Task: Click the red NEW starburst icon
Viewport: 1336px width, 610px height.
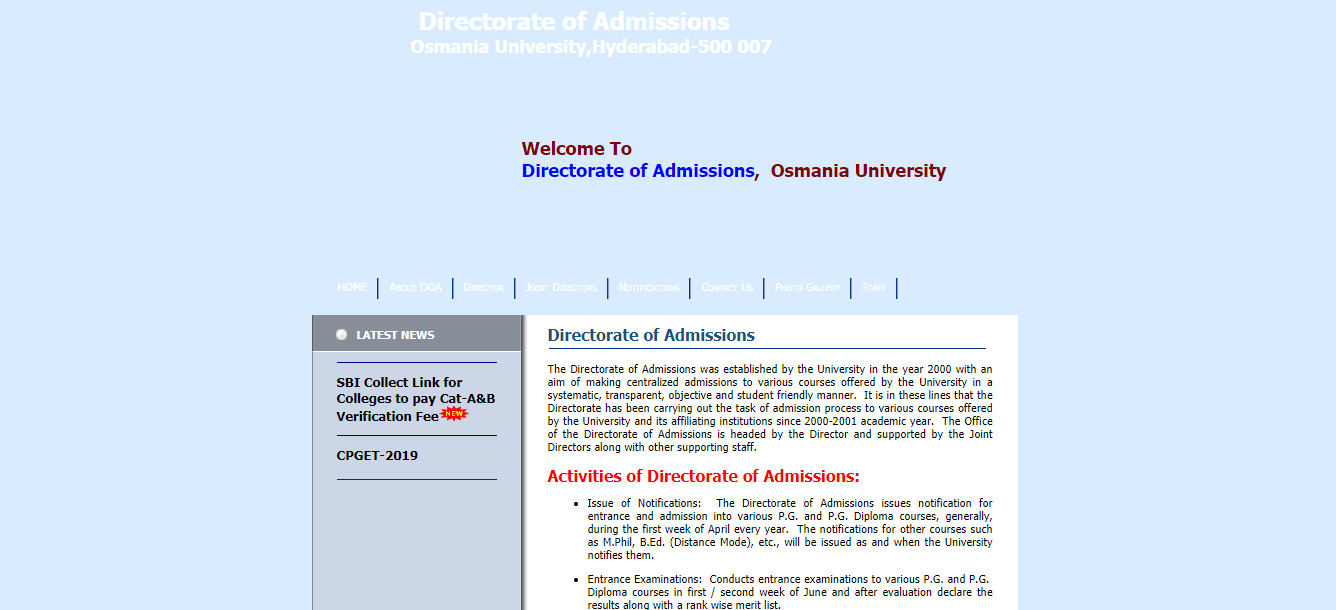Action: coord(452,415)
